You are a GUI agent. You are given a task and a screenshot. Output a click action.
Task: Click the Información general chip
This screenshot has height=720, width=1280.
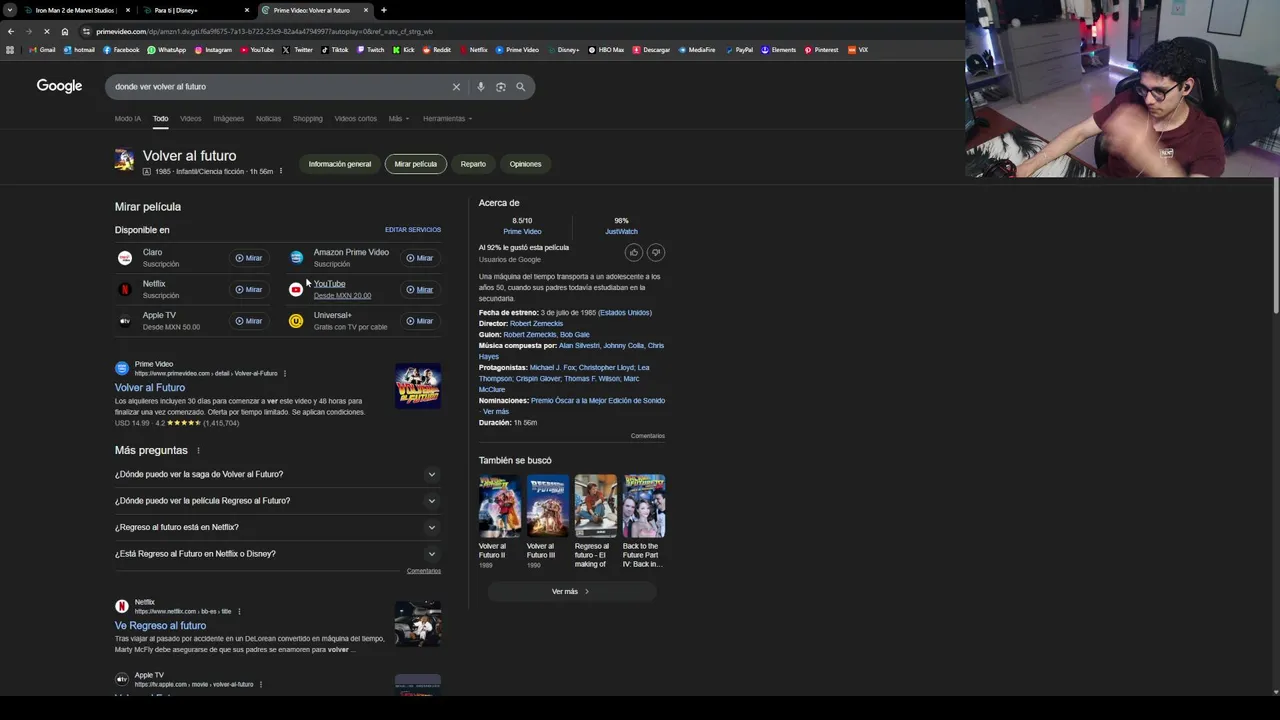(x=339, y=164)
